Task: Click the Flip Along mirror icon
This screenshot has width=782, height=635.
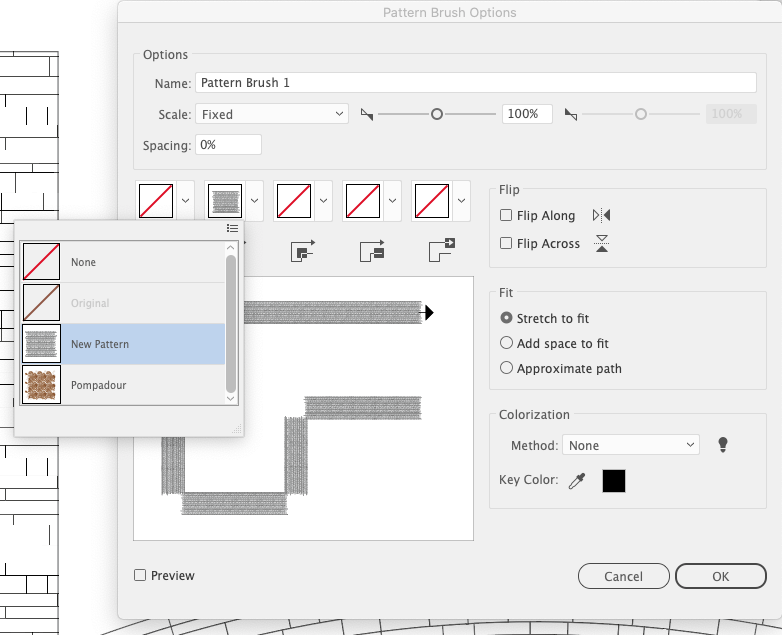Action: coord(601,215)
